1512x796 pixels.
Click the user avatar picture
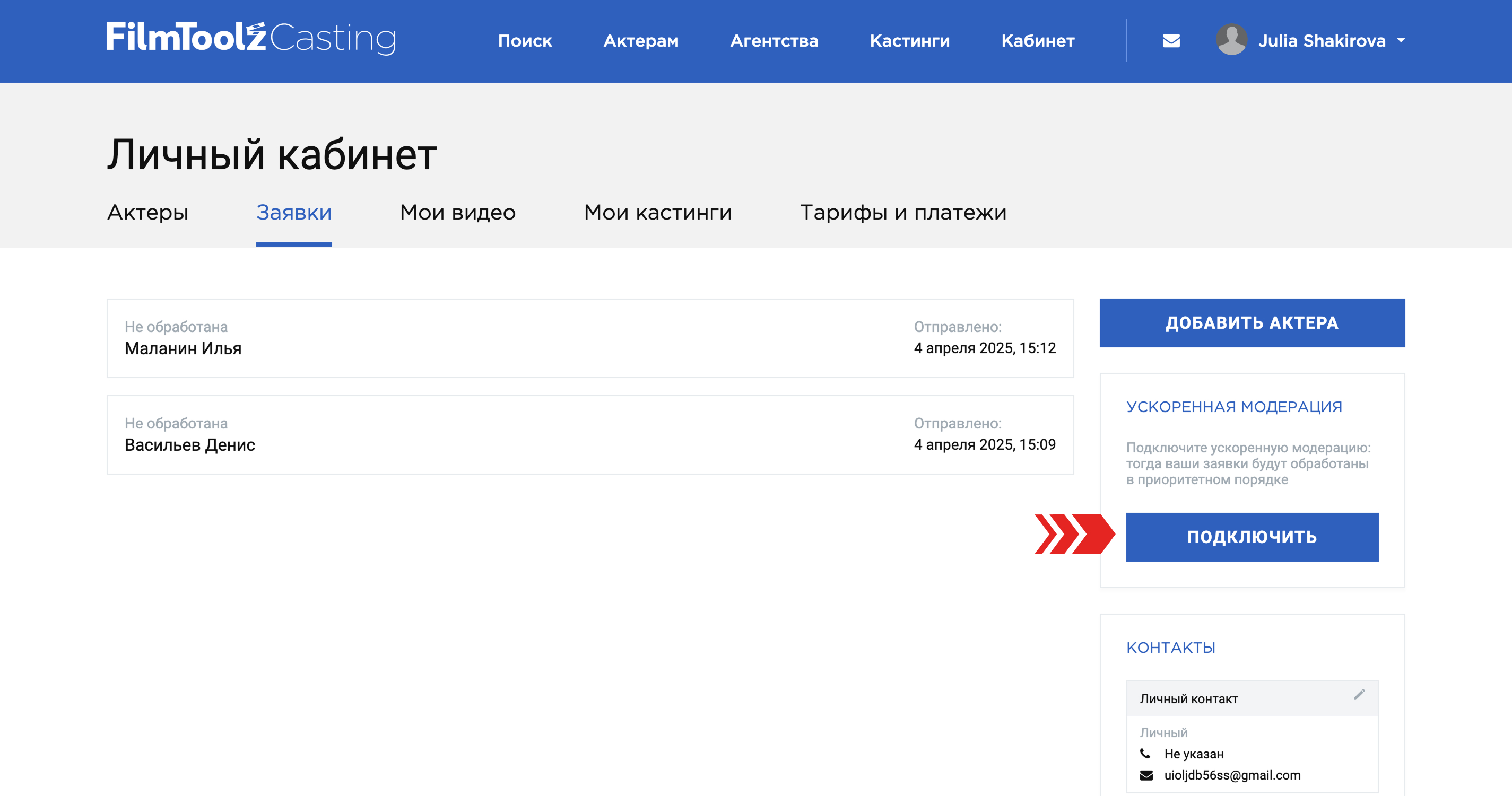(x=1231, y=40)
